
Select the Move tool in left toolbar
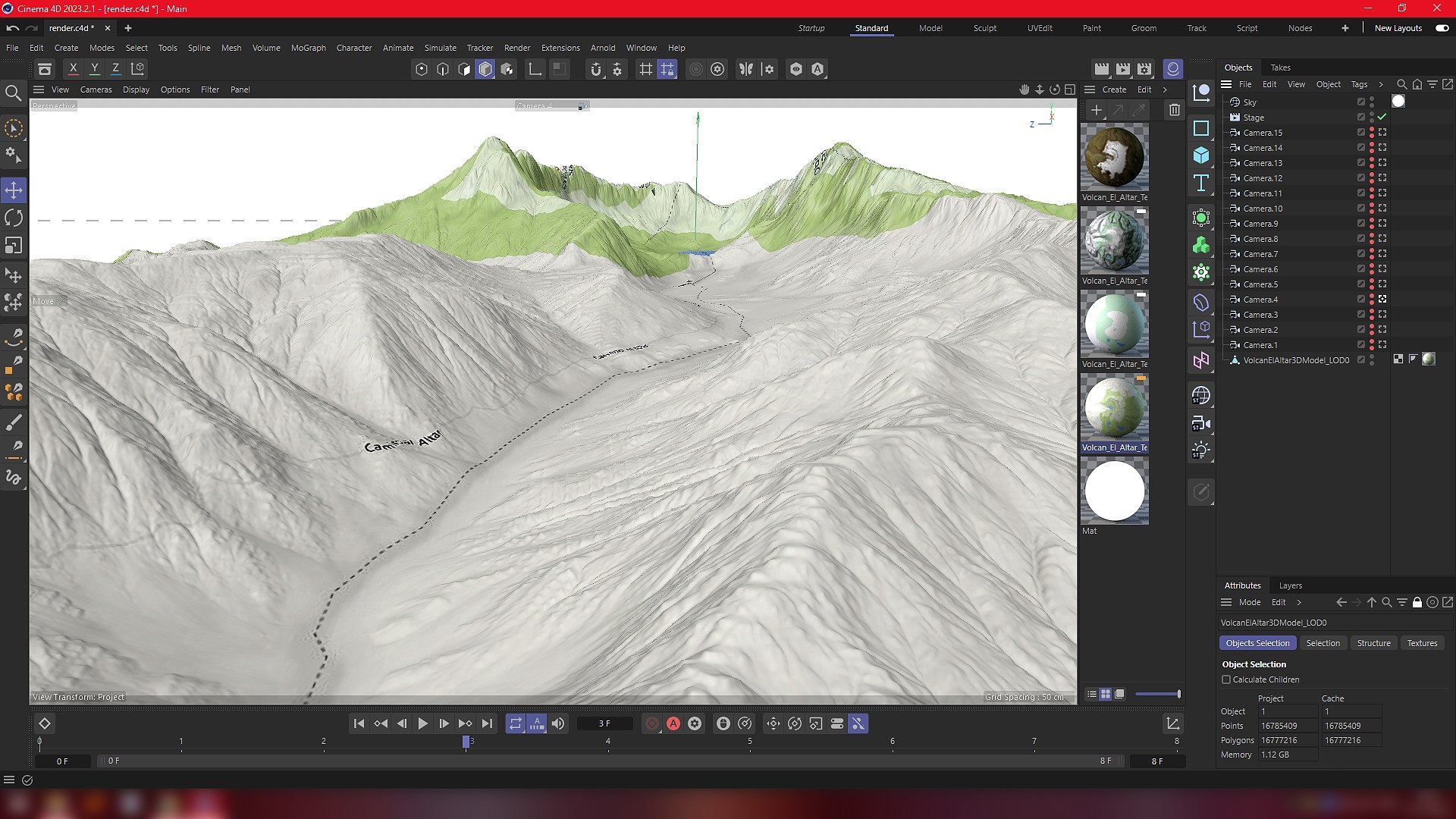coord(14,190)
